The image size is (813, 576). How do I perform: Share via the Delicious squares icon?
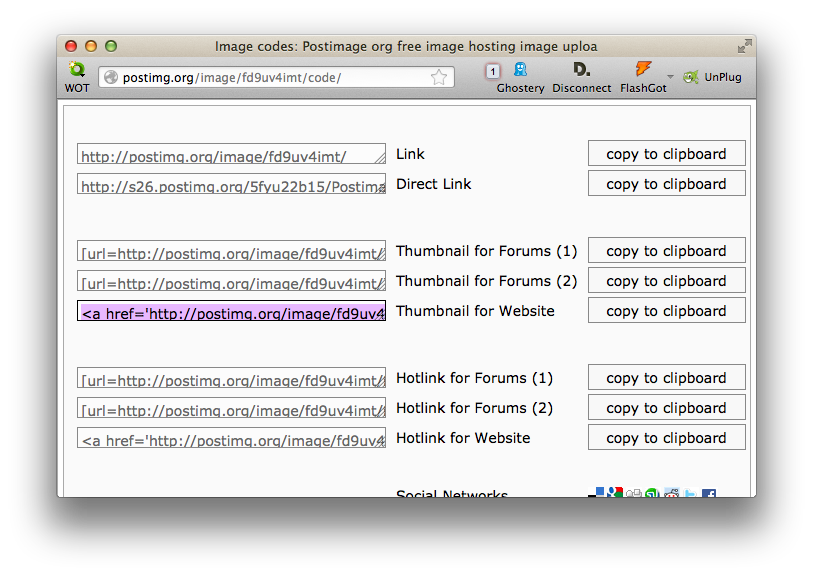pyautogui.click(x=596, y=492)
